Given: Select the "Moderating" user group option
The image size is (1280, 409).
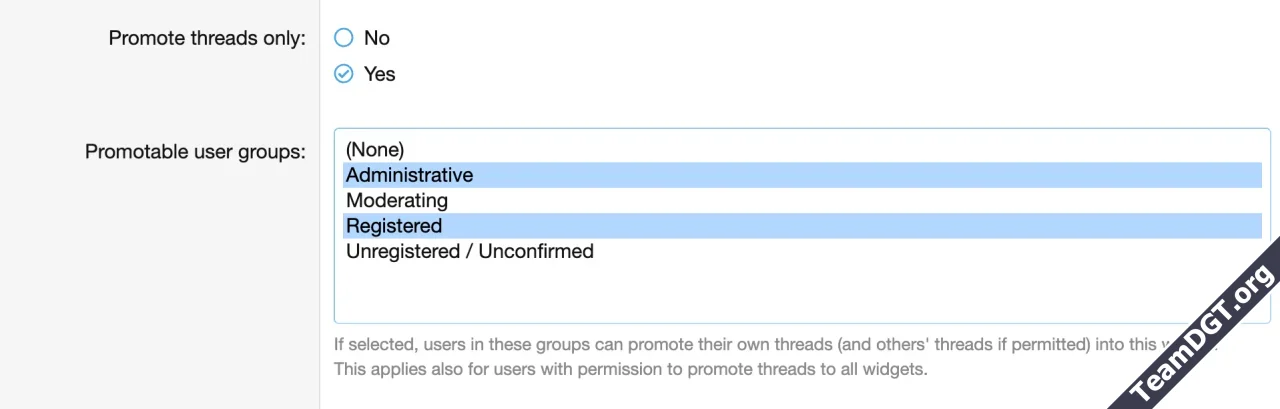Looking at the screenshot, I should click(x=397, y=201).
